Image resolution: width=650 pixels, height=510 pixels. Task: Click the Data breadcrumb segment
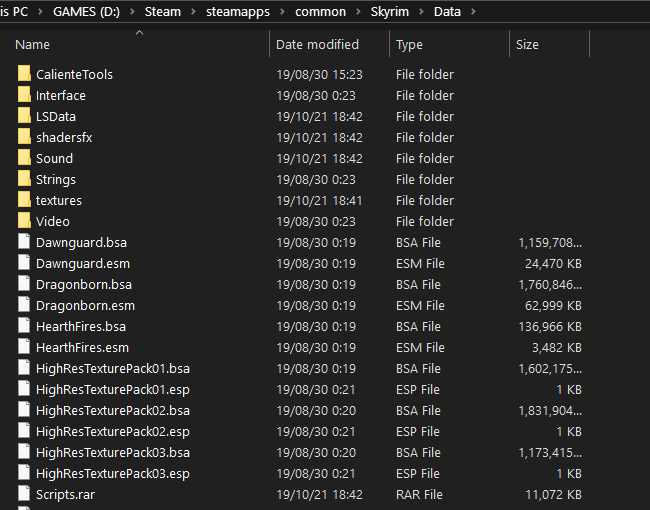447,12
